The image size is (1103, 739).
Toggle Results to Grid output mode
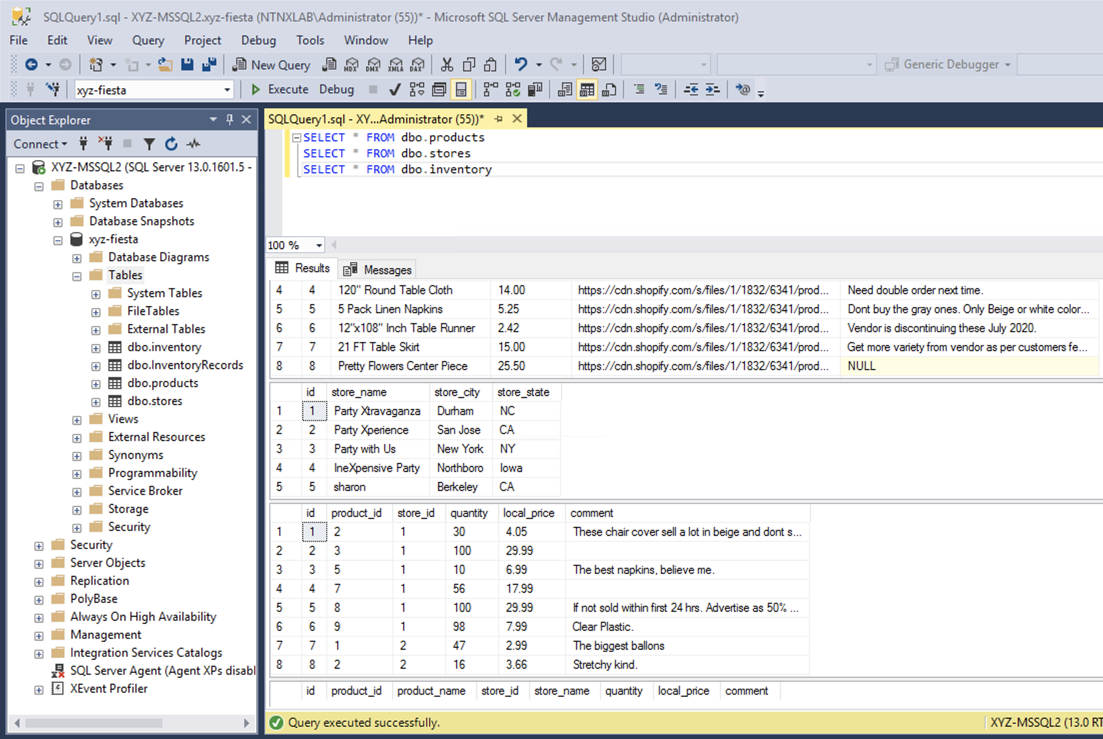[x=587, y=89]
